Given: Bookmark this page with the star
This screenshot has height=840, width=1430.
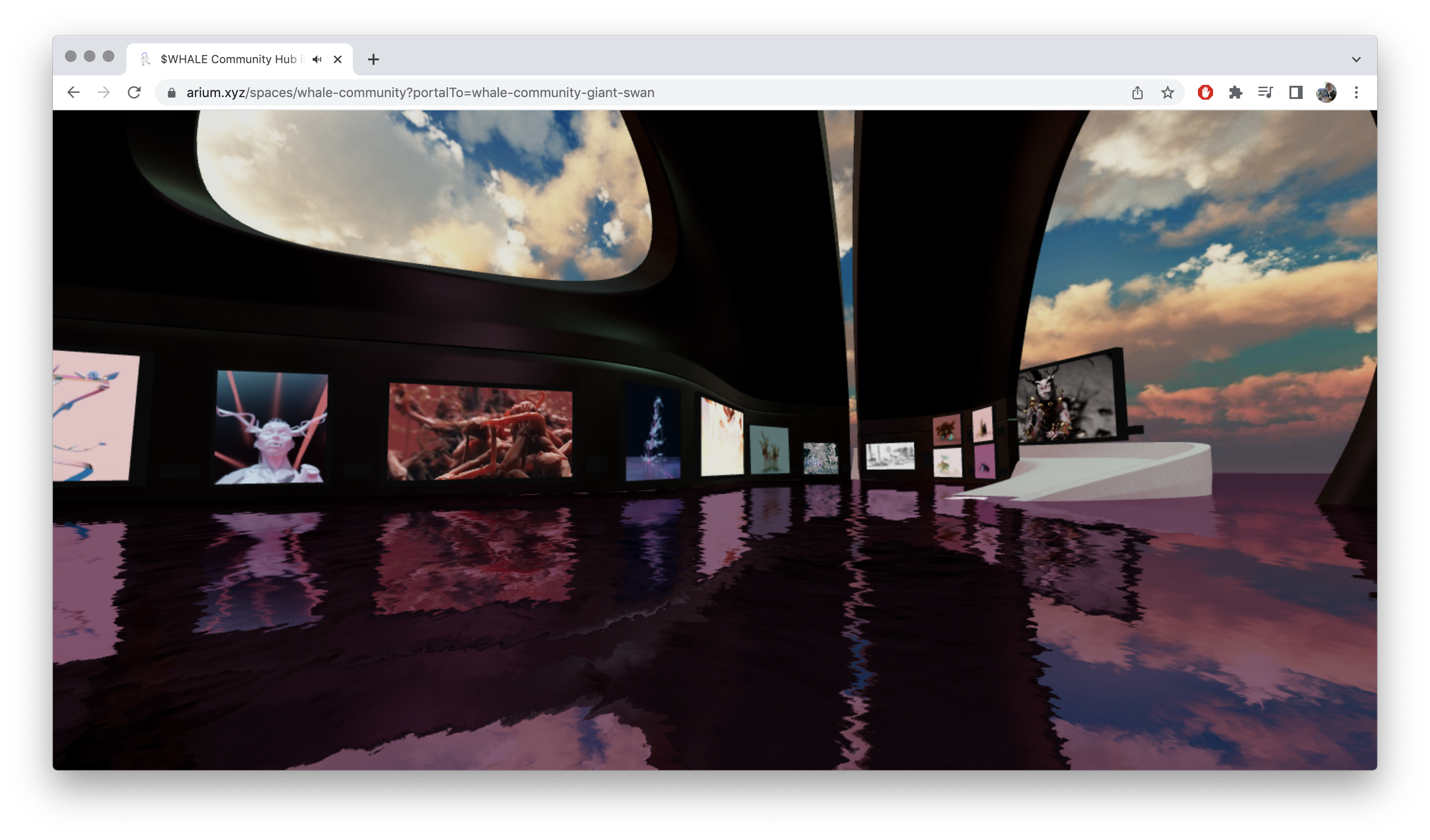Looking at the screenshot, I should tap(1167, 92).
